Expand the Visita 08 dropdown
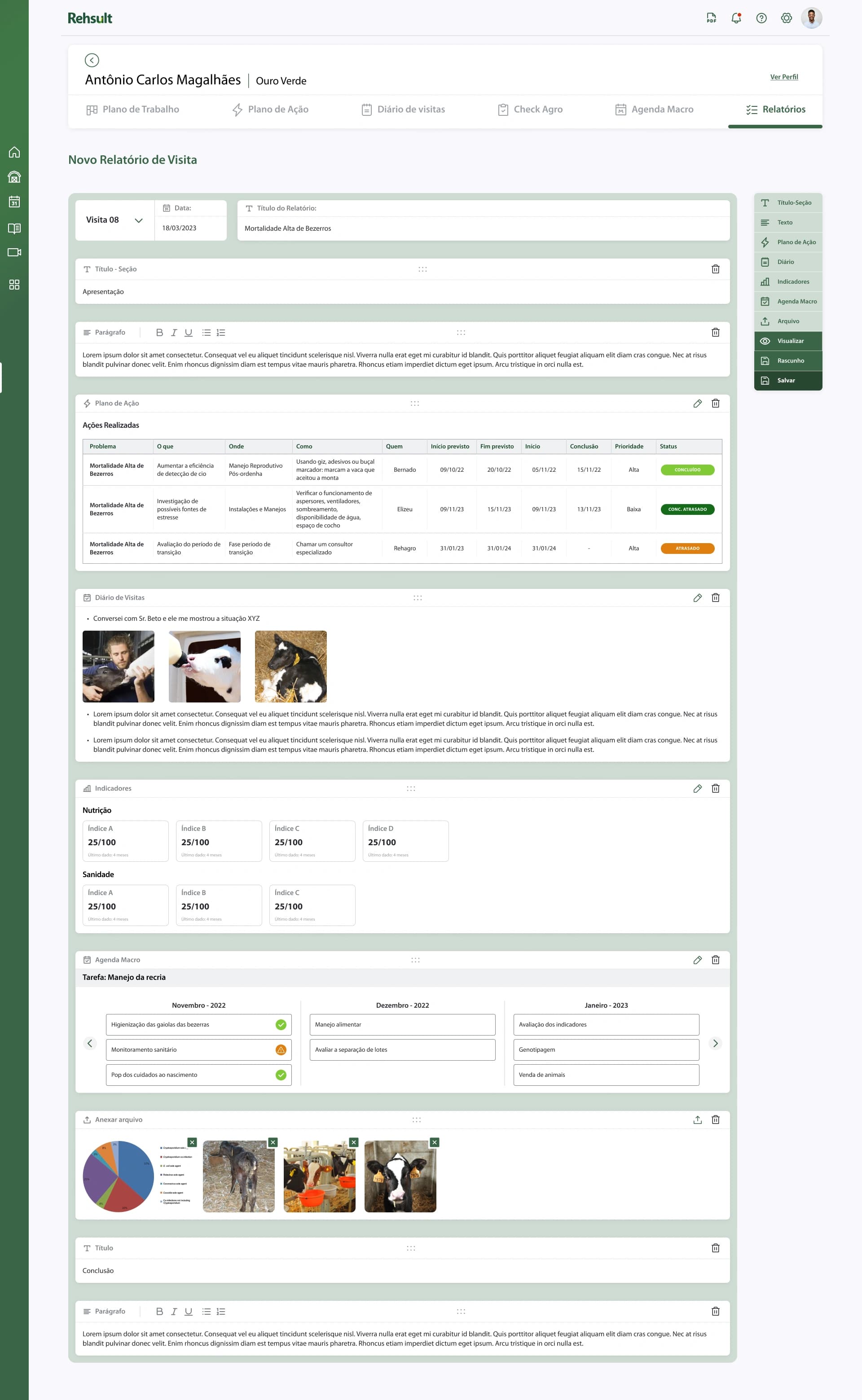The height and width of the screenshot is (1400, 862). pos(139,220)
